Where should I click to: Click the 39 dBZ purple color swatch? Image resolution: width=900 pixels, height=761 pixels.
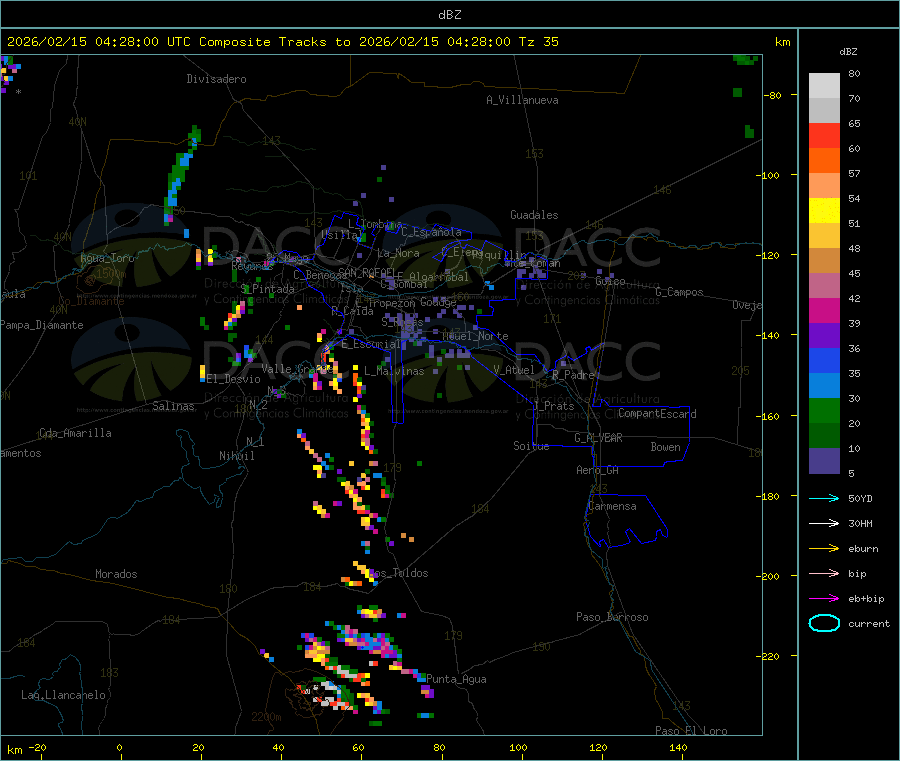pyautogui.click(x=824, y=336)
